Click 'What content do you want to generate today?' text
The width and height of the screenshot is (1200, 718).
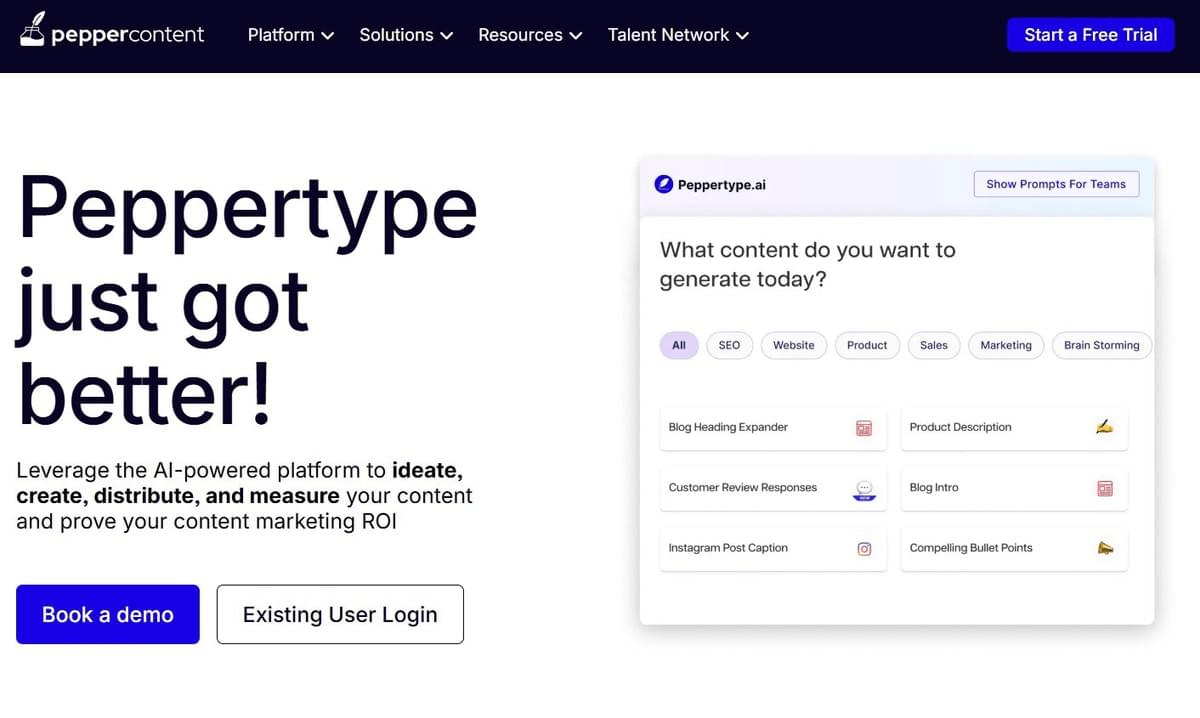(808, 265)
